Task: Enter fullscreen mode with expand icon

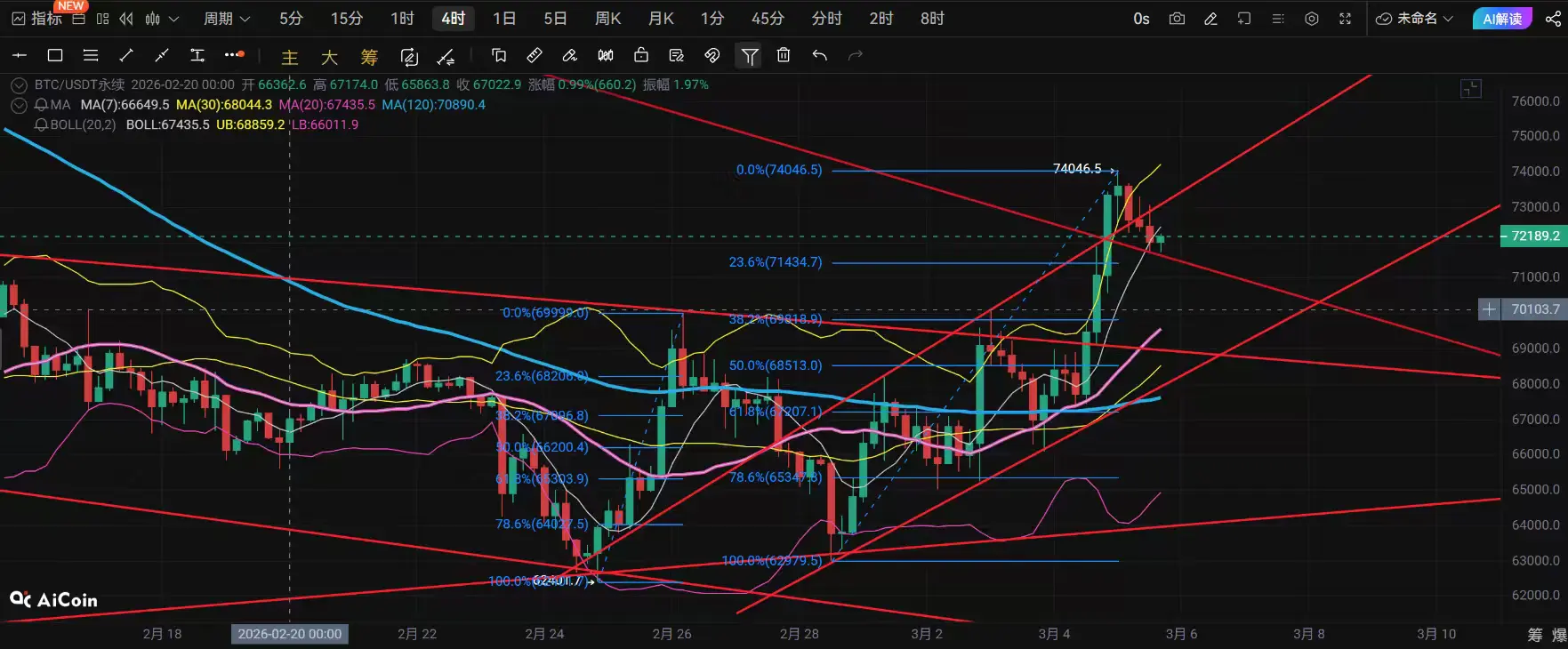Action: [1346, 19]
